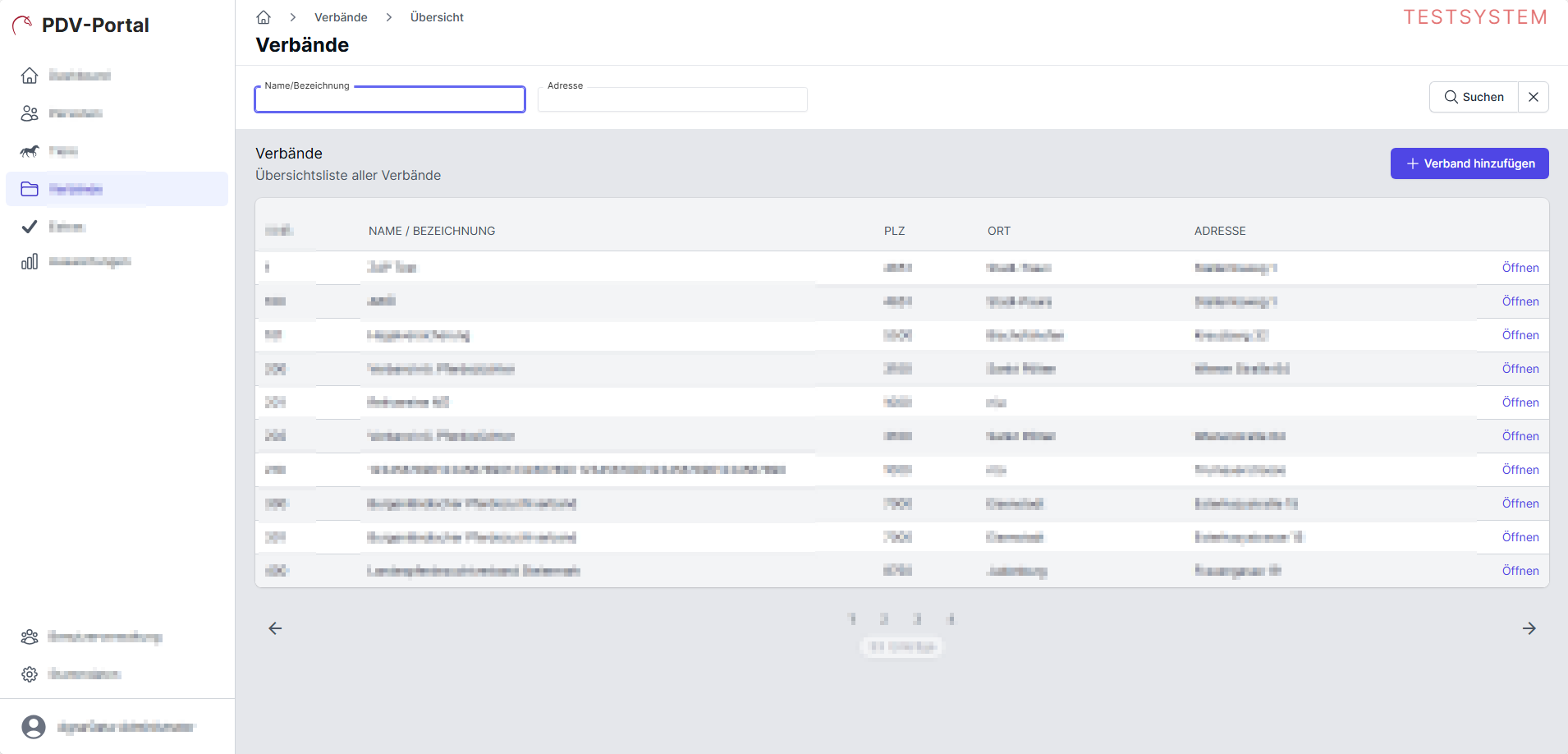The image size is (1568, 754).
Task: Open the horse icon menu item
Action: tap(30, 151)
